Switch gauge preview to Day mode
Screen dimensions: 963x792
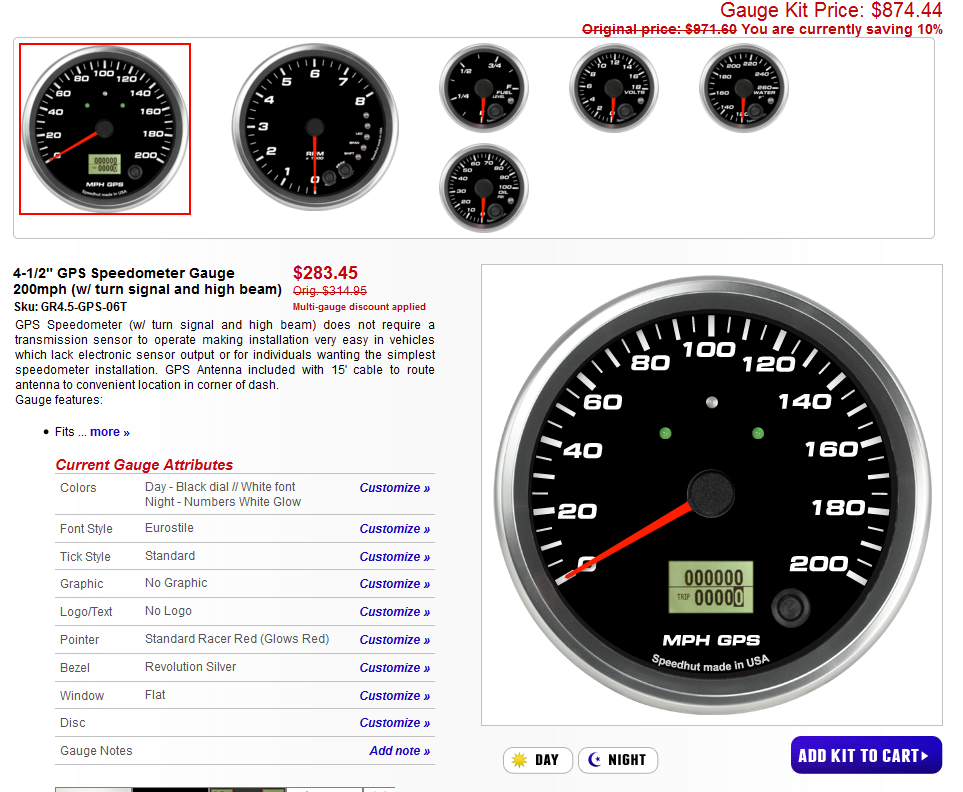click(x=538, y=760)
